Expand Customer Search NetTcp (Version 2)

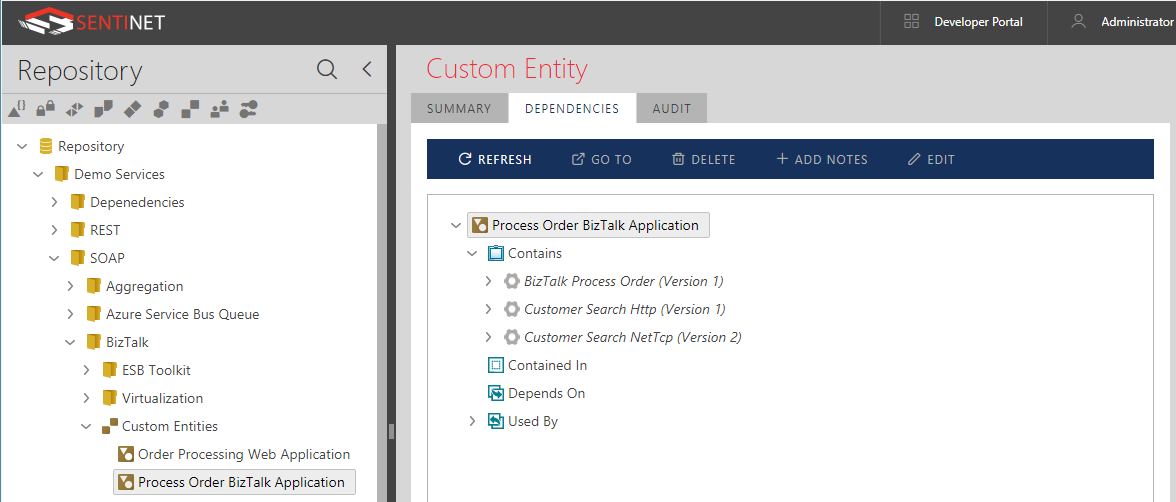(488, 337)
